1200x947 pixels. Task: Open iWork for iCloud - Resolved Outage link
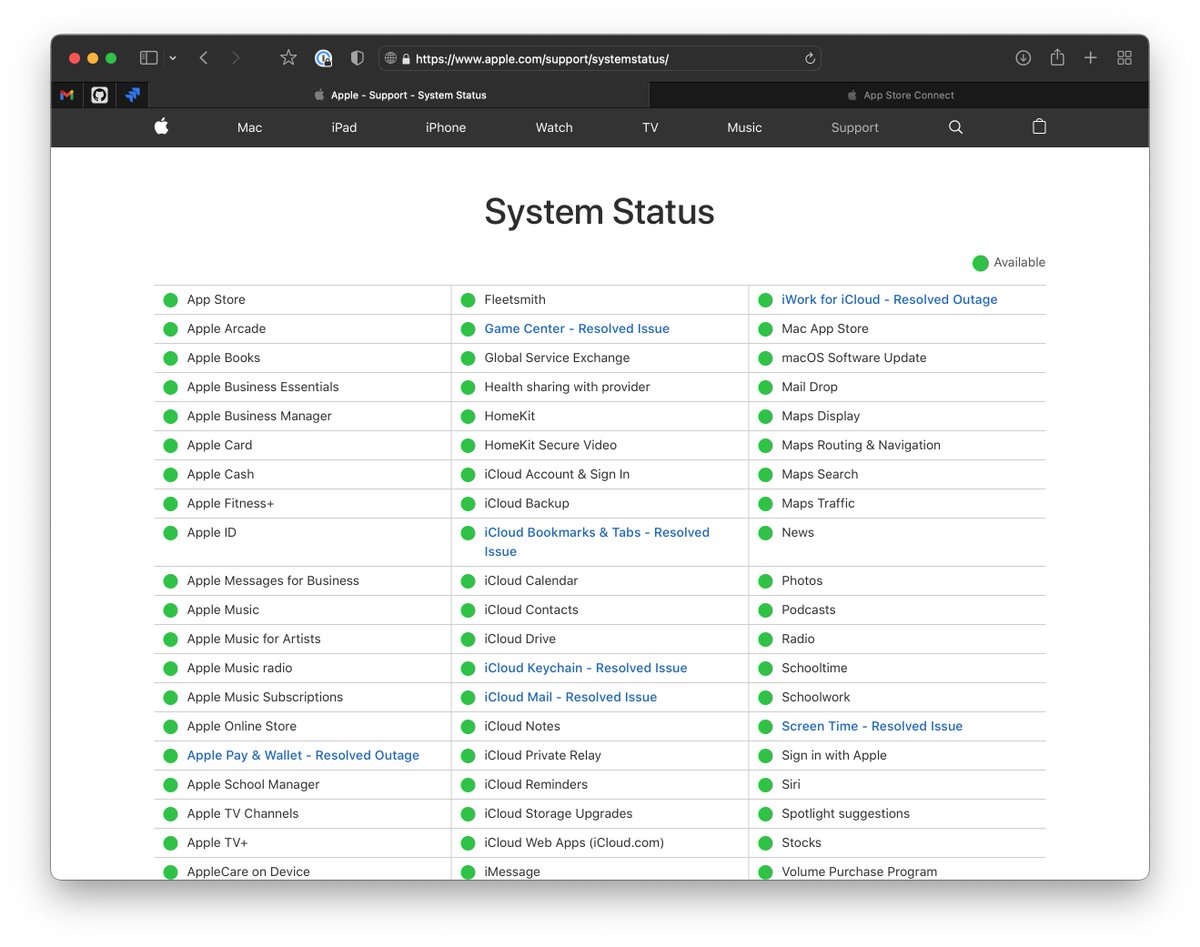pos(889,299)
